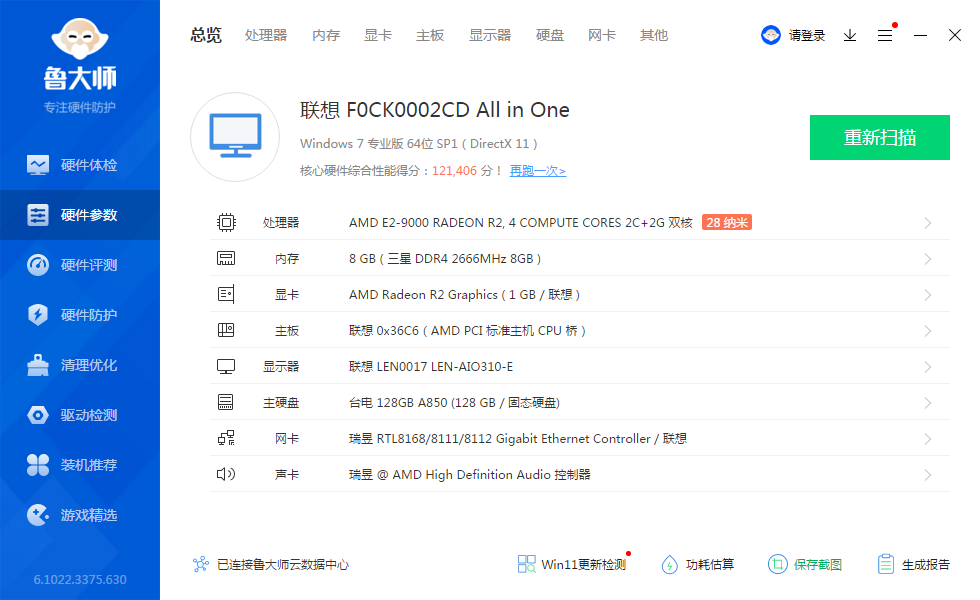The height and width of the screenshot is (600, 980).
Task: Open 硬件评测 benchmark section
Action: click(80, 265)
